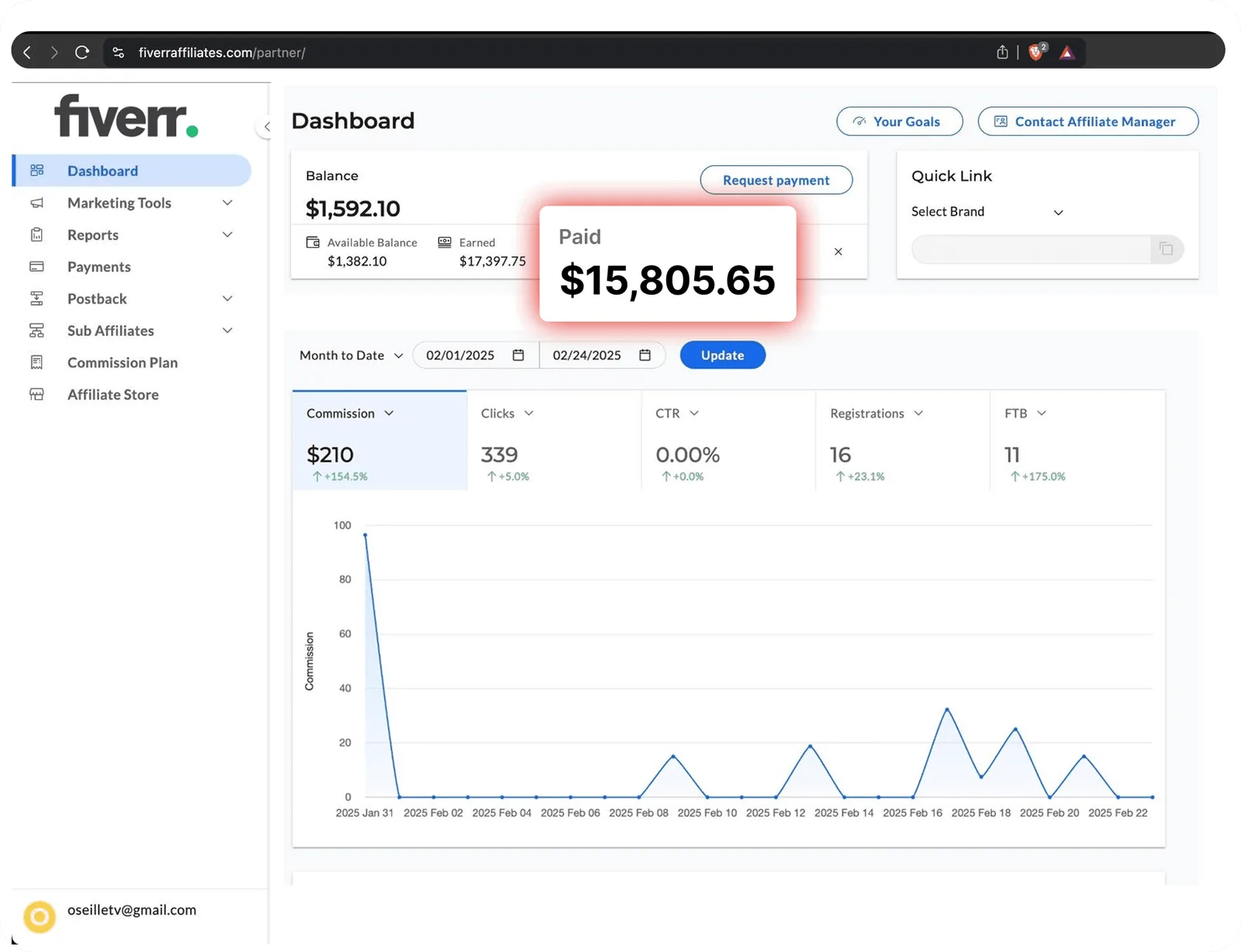Expand the Reports submenu chevron
Screen dimensions: 1241x952
pos(227,235)
